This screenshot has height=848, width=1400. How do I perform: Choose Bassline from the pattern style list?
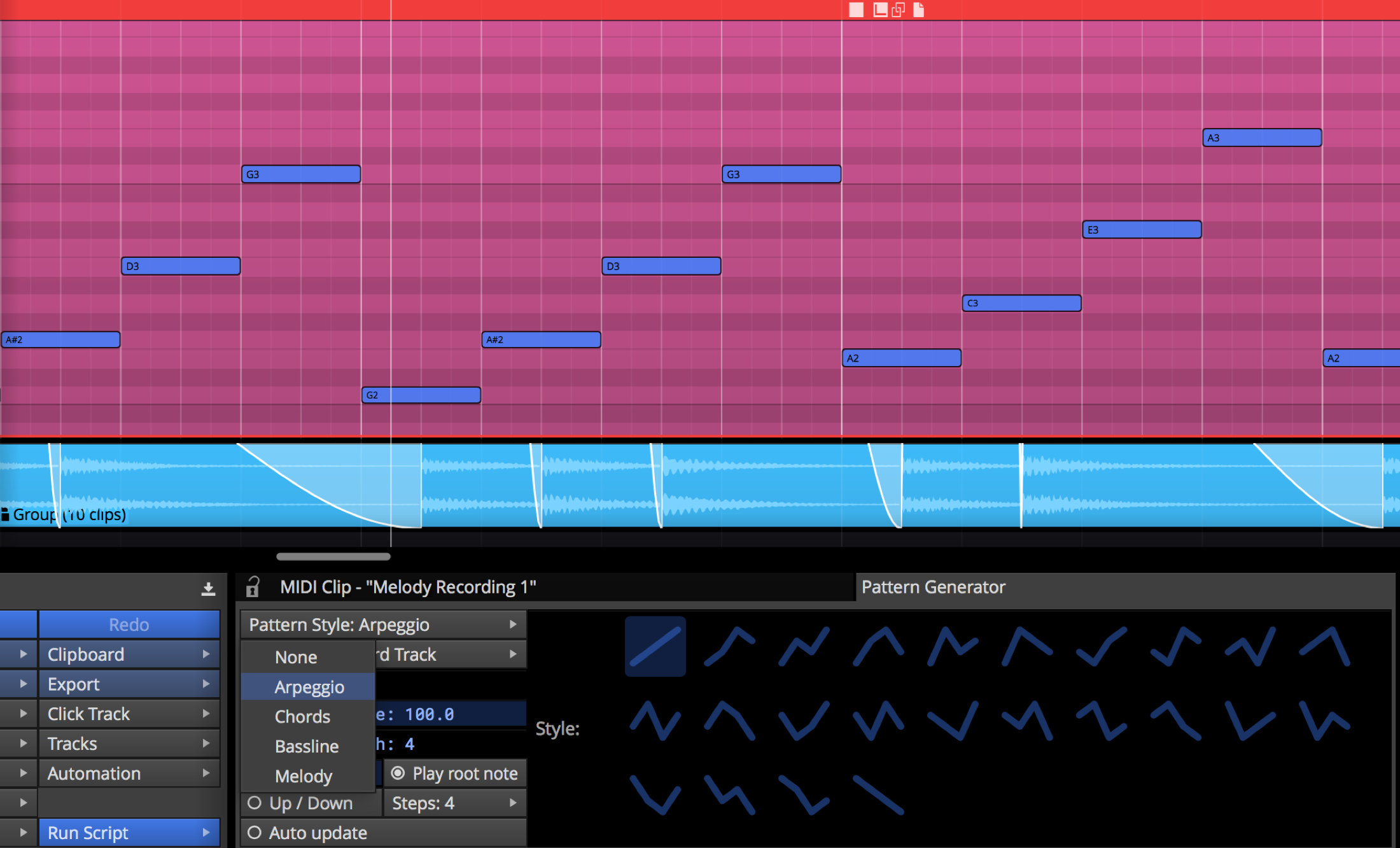click(307, 746)
